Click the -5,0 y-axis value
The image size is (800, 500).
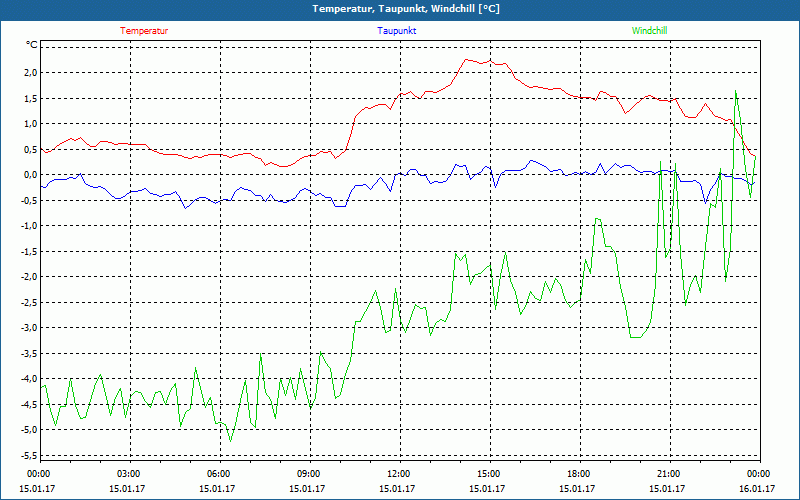30,430
